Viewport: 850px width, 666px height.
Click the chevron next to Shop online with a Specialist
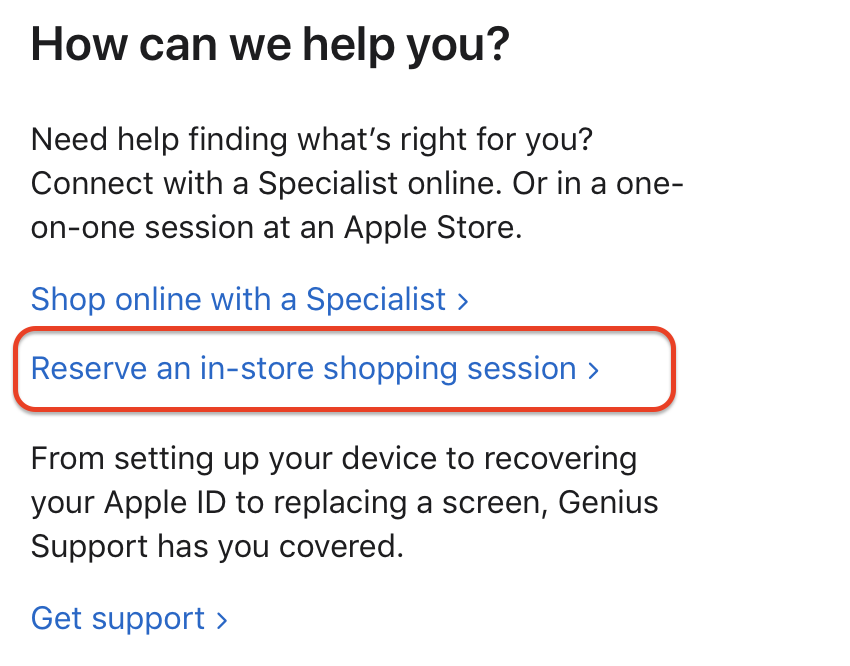click(x=462, y=299)
